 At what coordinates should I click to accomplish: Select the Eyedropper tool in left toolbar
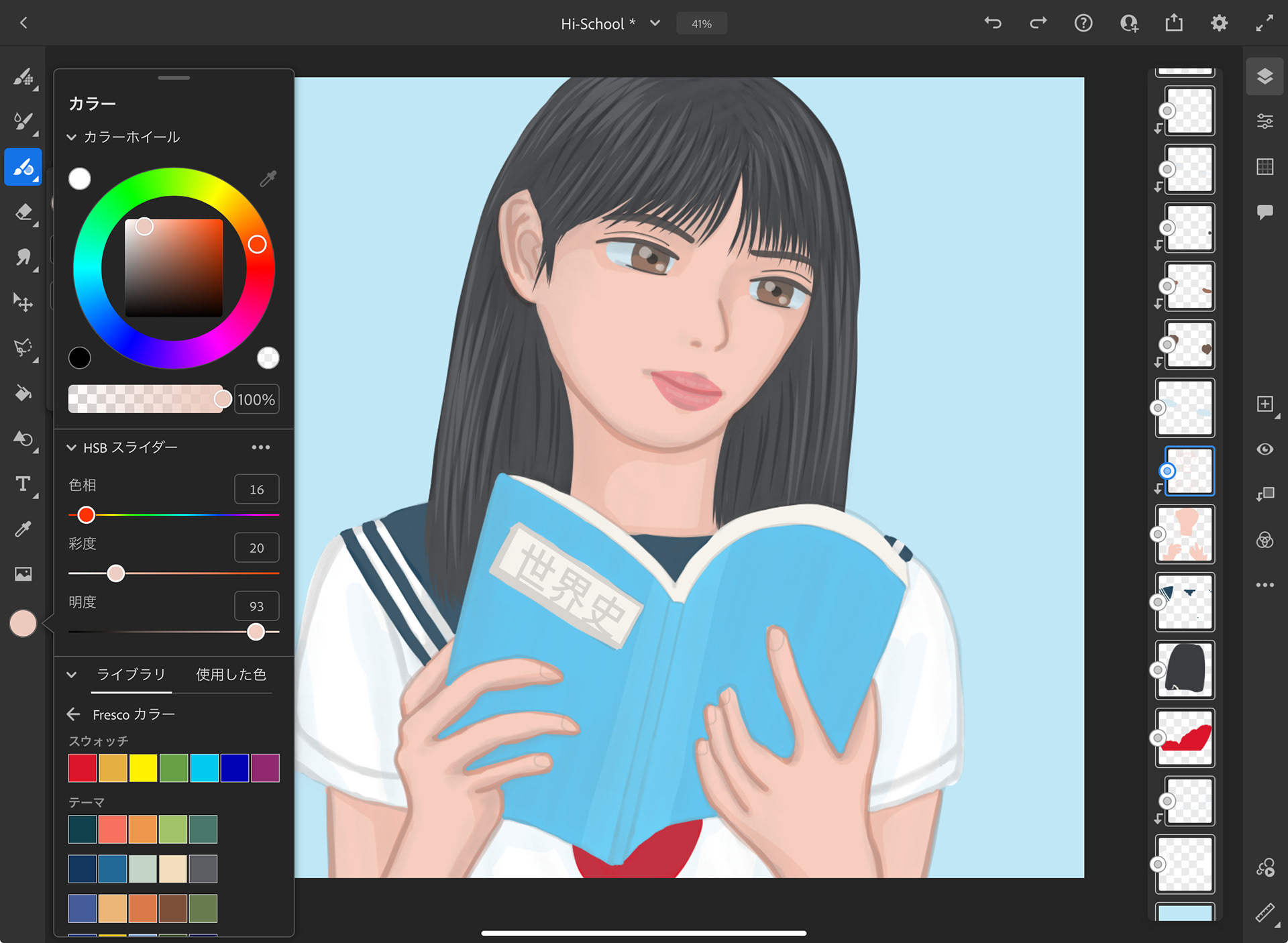[x=23, y=529]
